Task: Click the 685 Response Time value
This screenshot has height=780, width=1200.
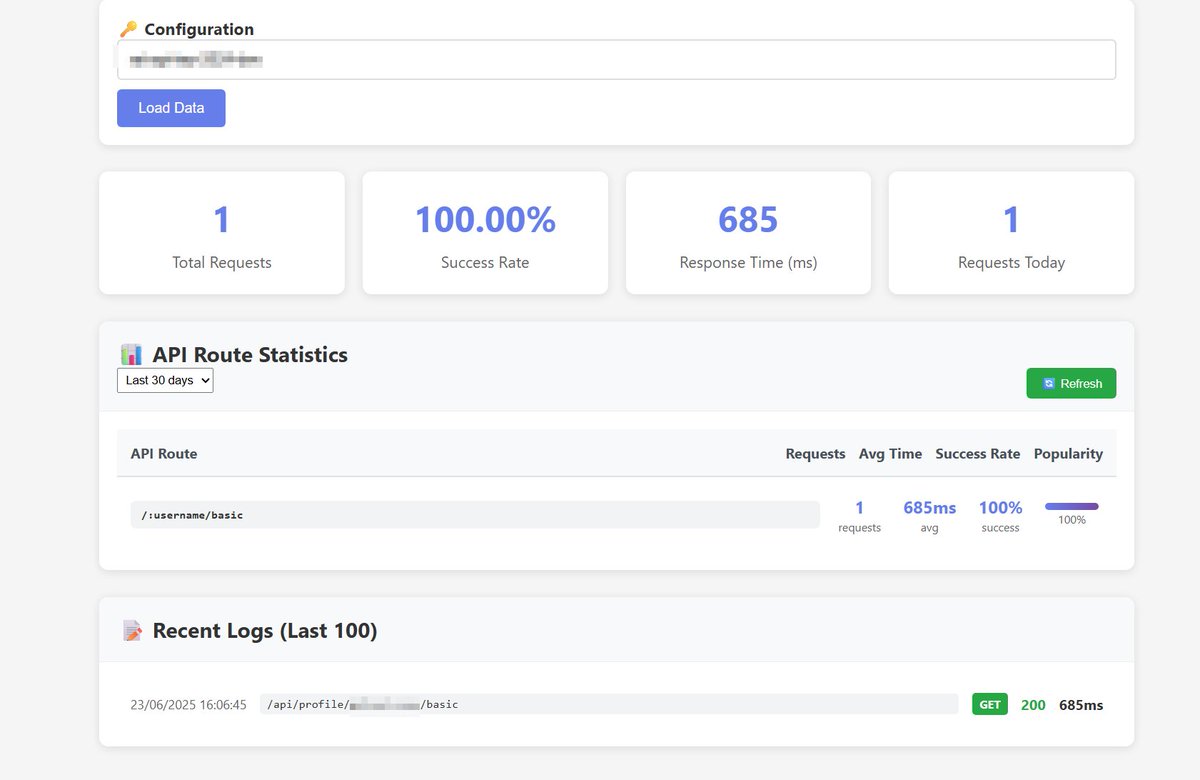Action: (x=748, y=220)
